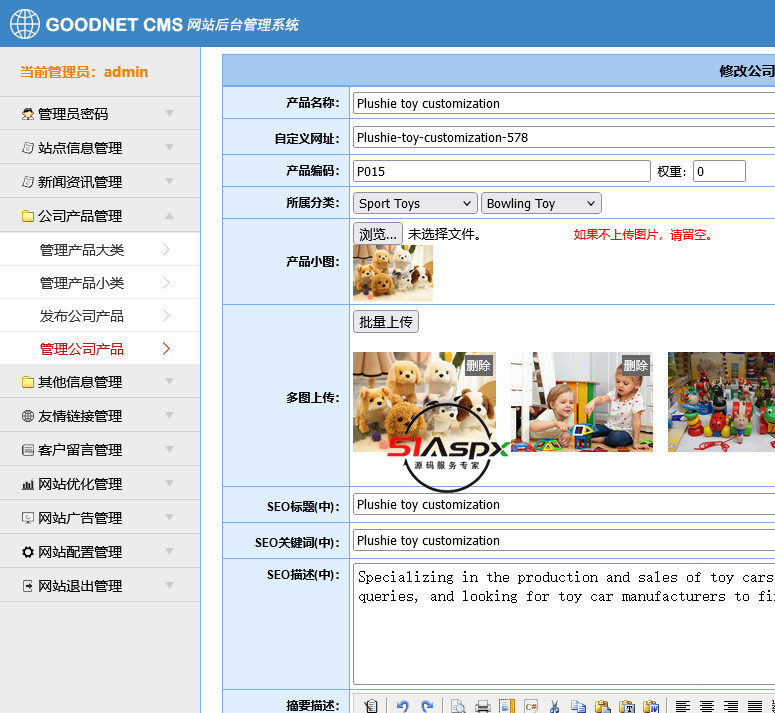
Task: Open the Sport Toys category dropdown
Action: click(415, 203)
